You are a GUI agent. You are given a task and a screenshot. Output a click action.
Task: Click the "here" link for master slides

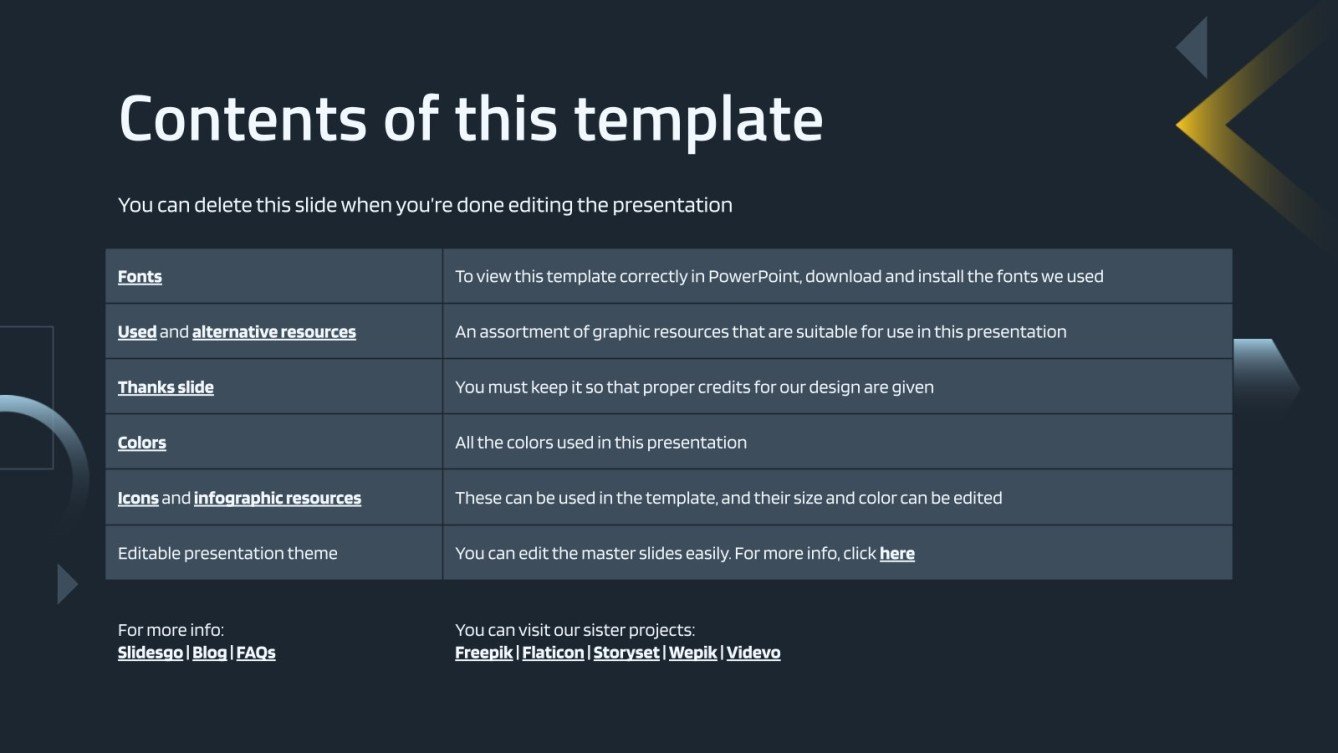pos(897,554)
